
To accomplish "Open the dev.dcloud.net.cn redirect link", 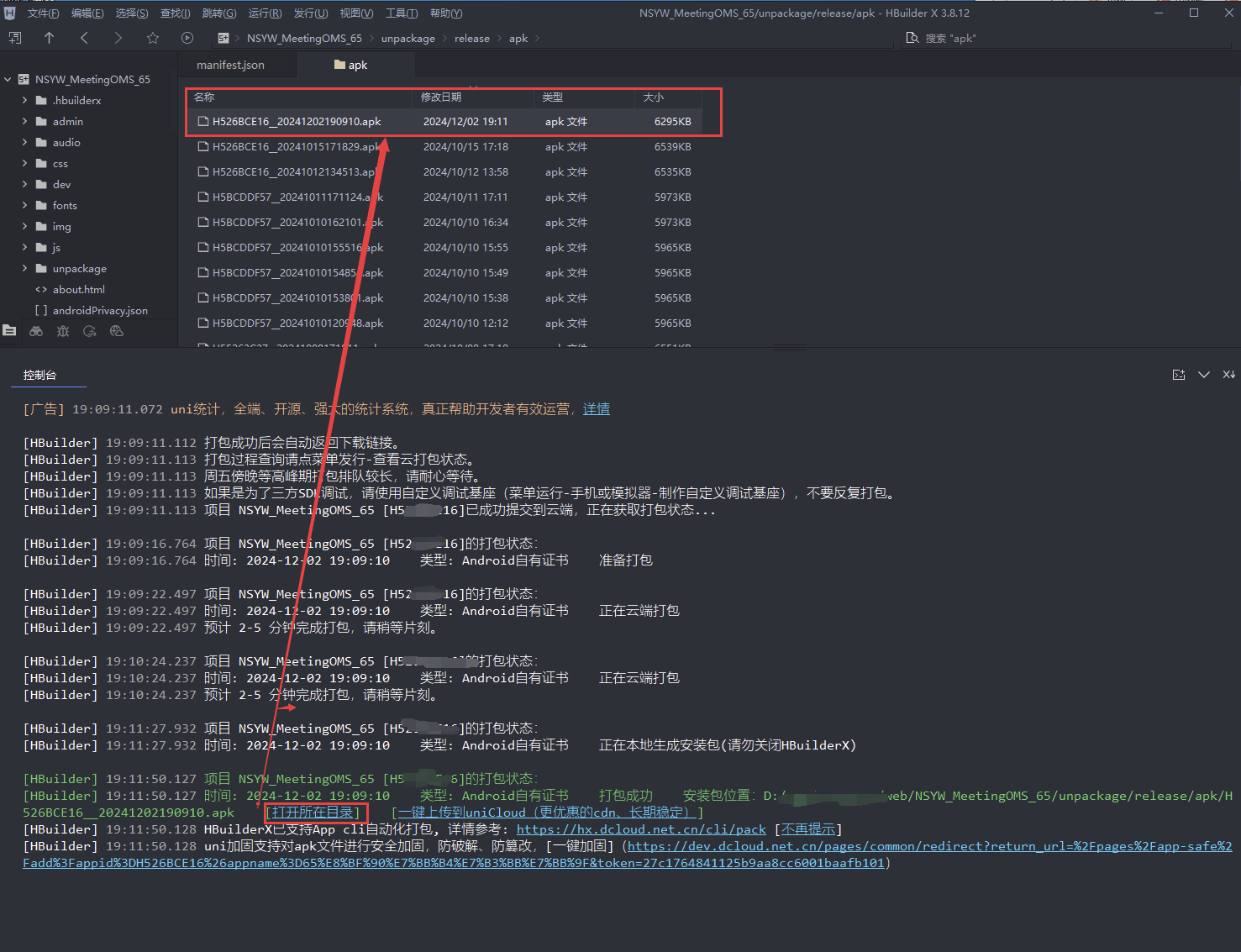I will coord(628,855).
